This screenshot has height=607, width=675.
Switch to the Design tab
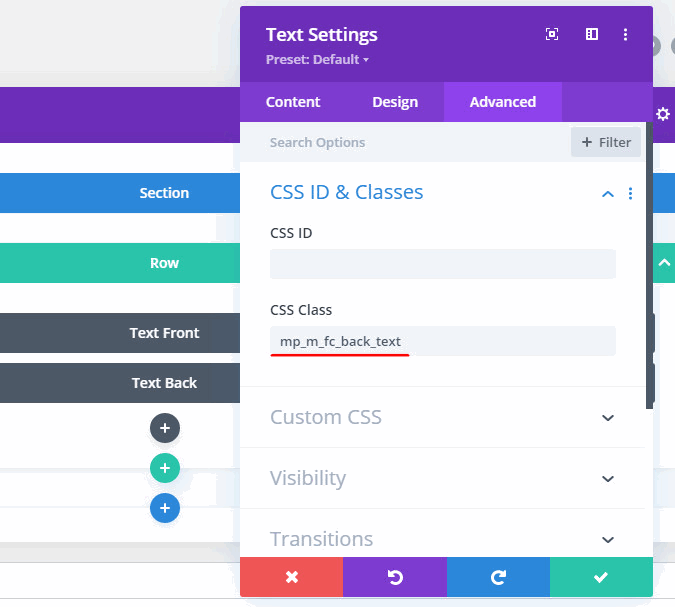tap(395, 102)
